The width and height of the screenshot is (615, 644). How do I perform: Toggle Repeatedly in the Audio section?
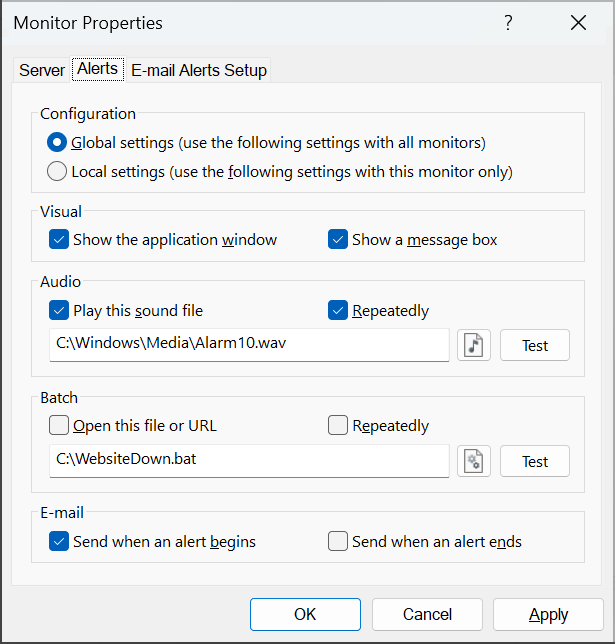(x=338, y=310)
